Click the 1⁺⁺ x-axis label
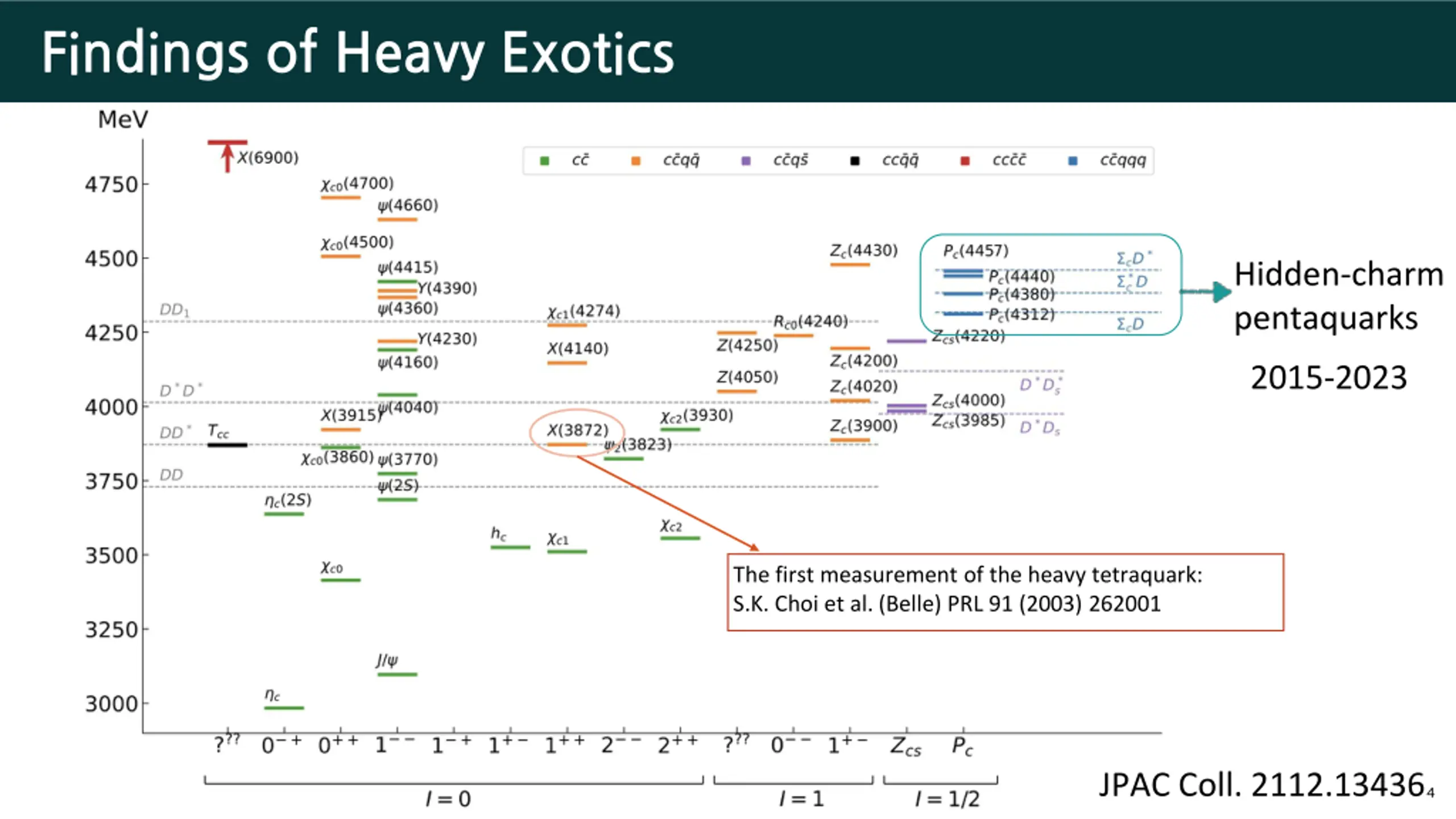The image size is (1456, 819). click(x=565, y=744)
